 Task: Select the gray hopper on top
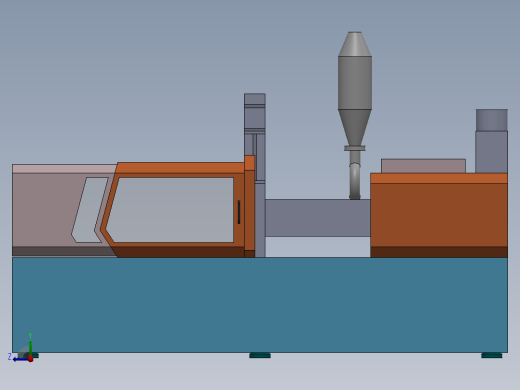tap(355, 88)
